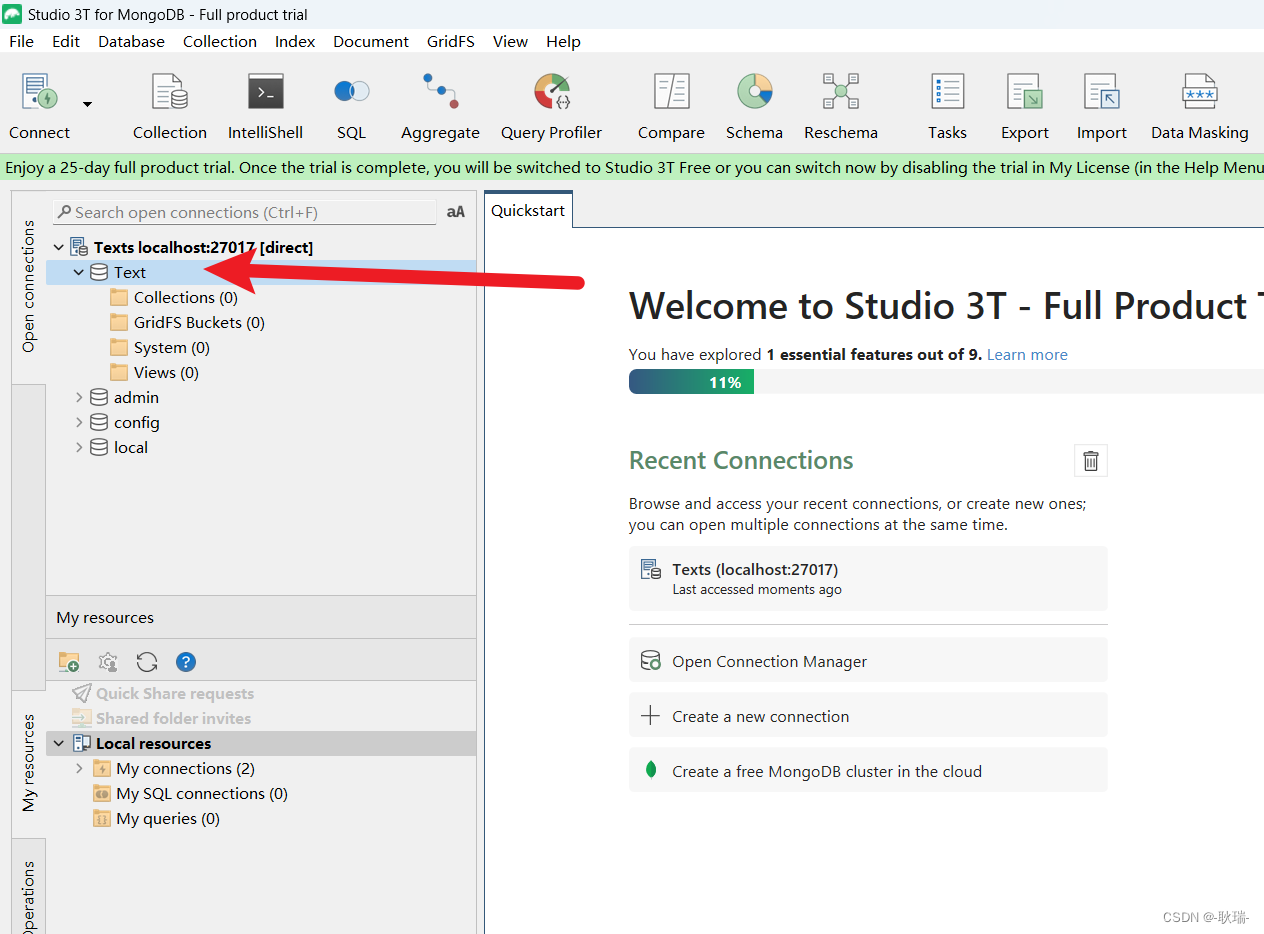
Task: Click the Connect toolbar icon
Action: 40,92
